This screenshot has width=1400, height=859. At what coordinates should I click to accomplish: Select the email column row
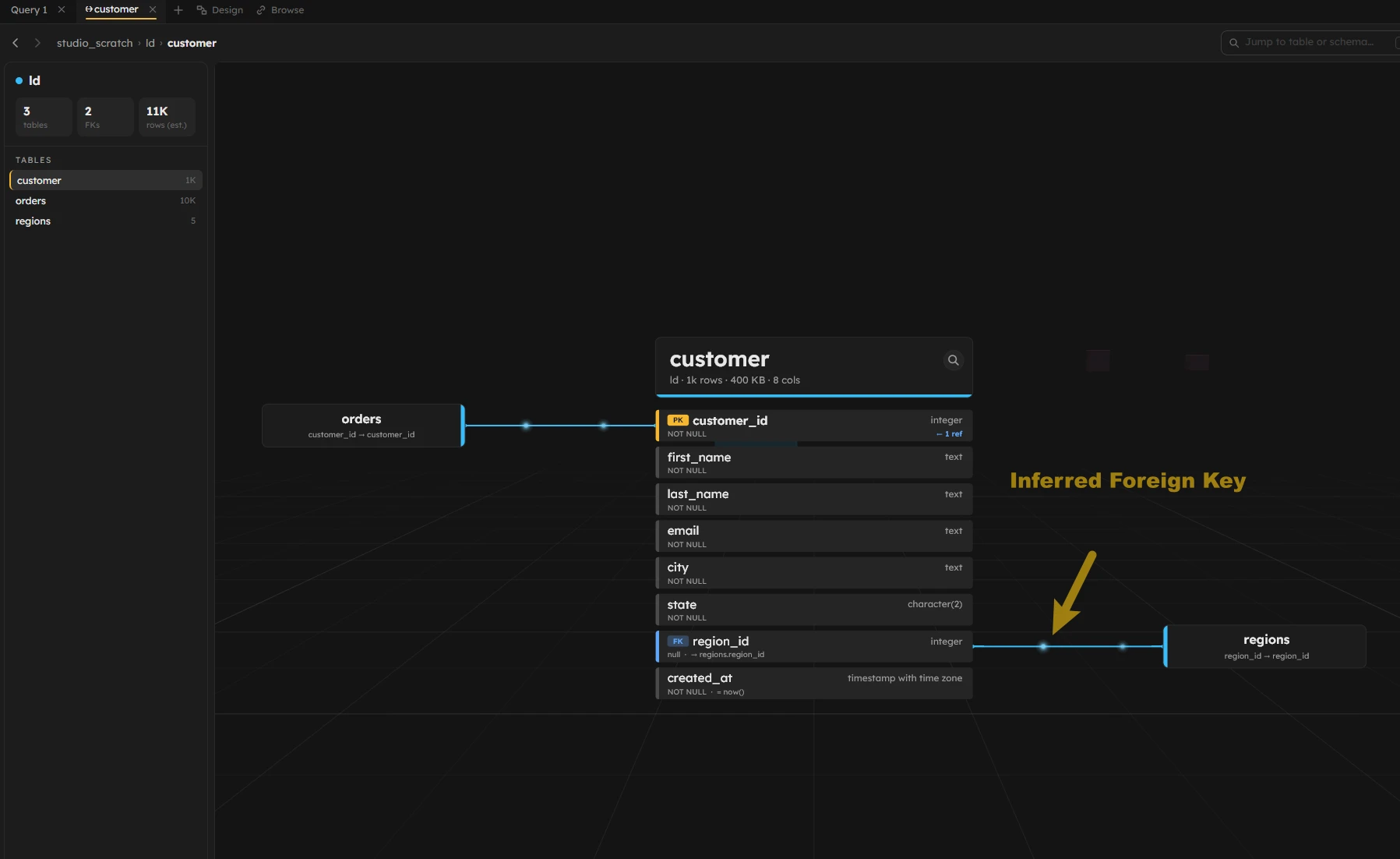[x=814, y=536]
